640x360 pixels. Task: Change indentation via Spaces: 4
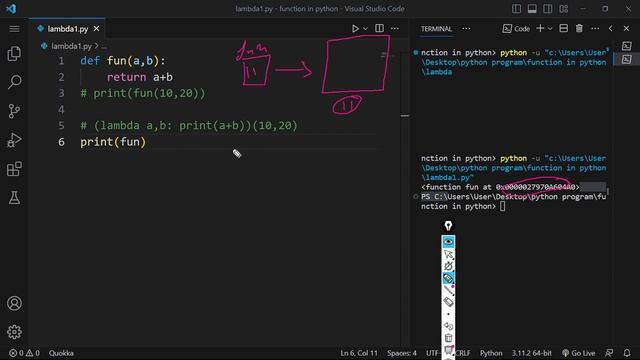tap(402, 353)
